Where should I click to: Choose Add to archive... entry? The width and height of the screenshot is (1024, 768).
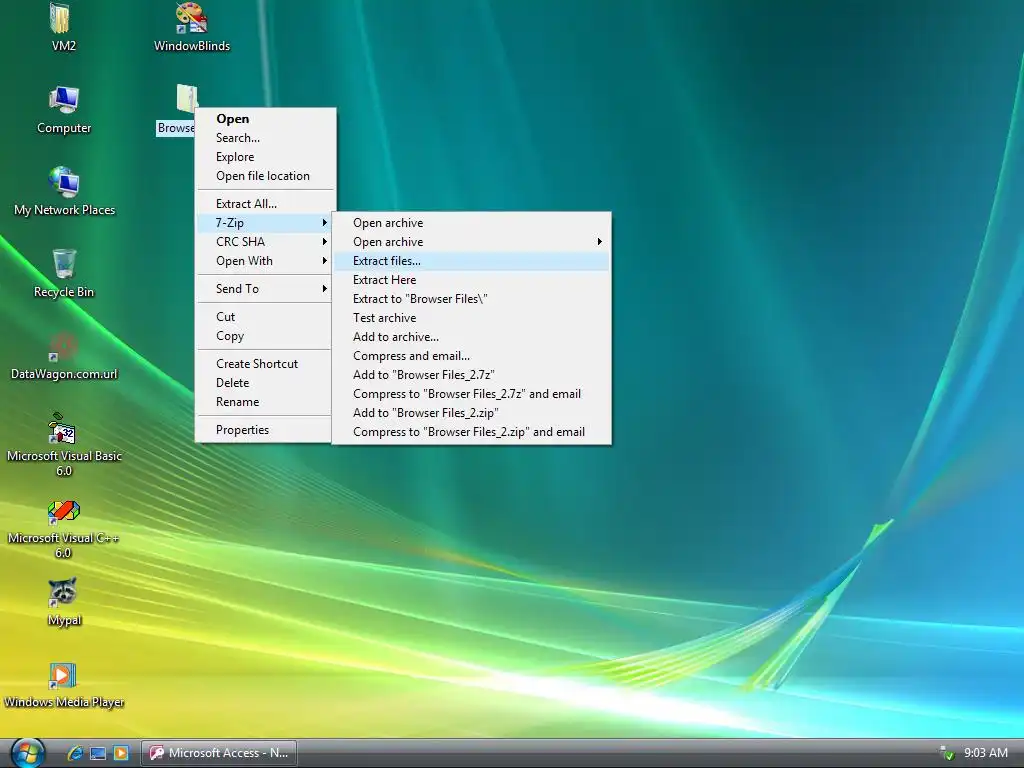[472, 336]
